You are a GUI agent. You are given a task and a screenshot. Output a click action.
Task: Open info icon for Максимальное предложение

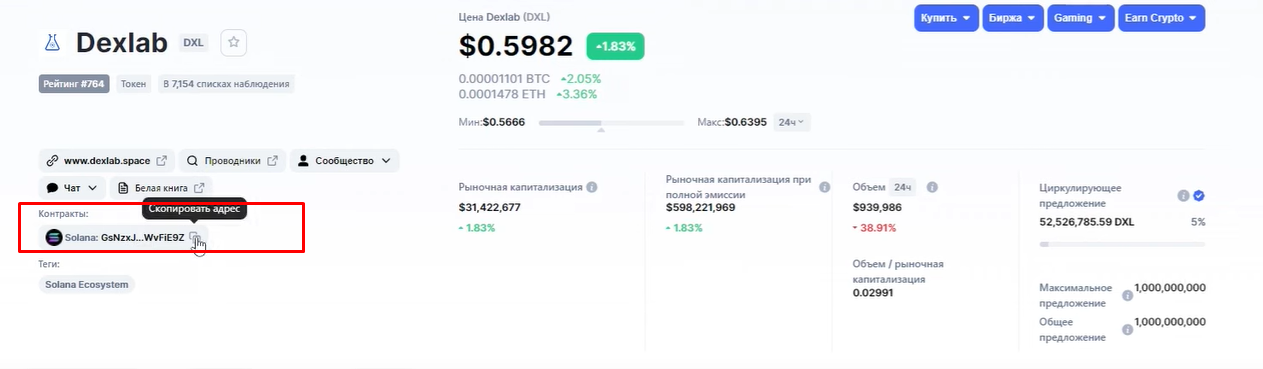[1128, 295]
